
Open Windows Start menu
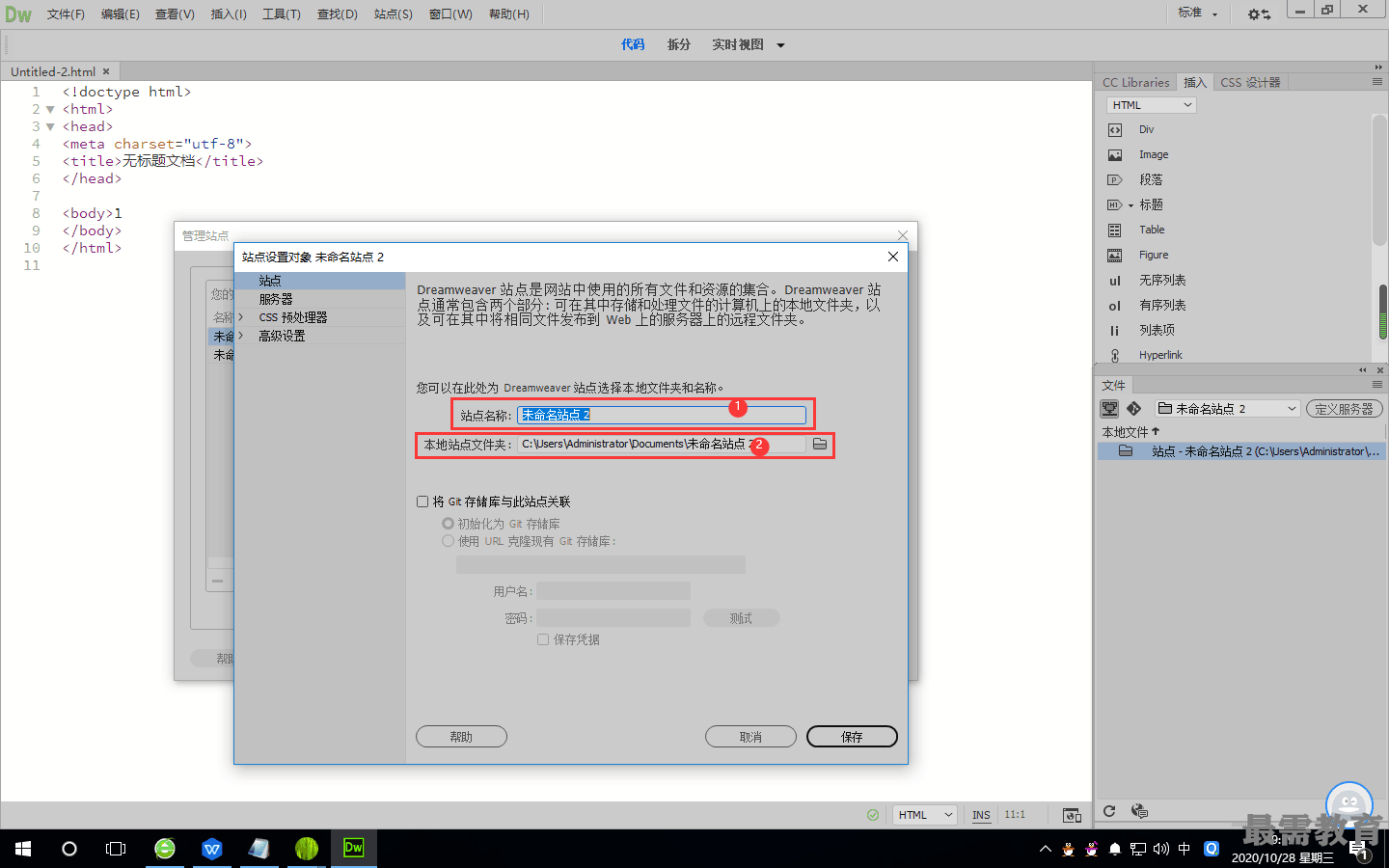pos(23,849)
